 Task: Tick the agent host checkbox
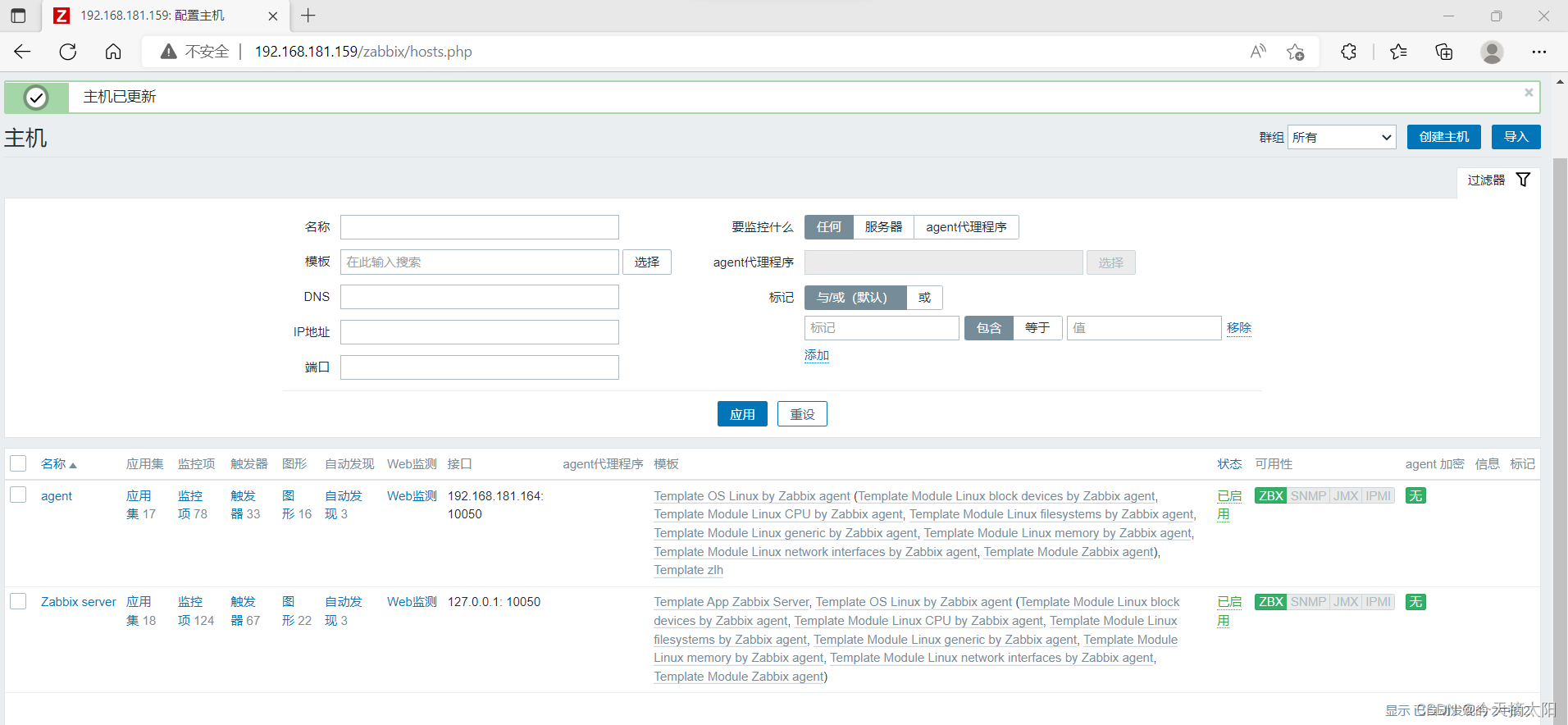[x=18, y=495]
